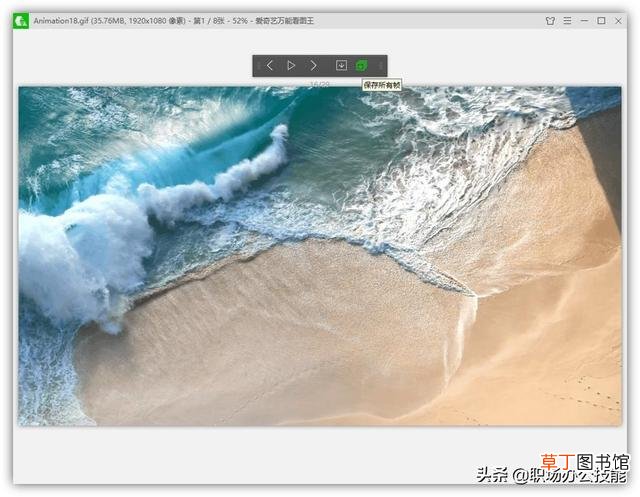This screenshot has width=640, height=497.
Task: Click the Animation18.gif title bar text
Action: (x=173, y=21)
